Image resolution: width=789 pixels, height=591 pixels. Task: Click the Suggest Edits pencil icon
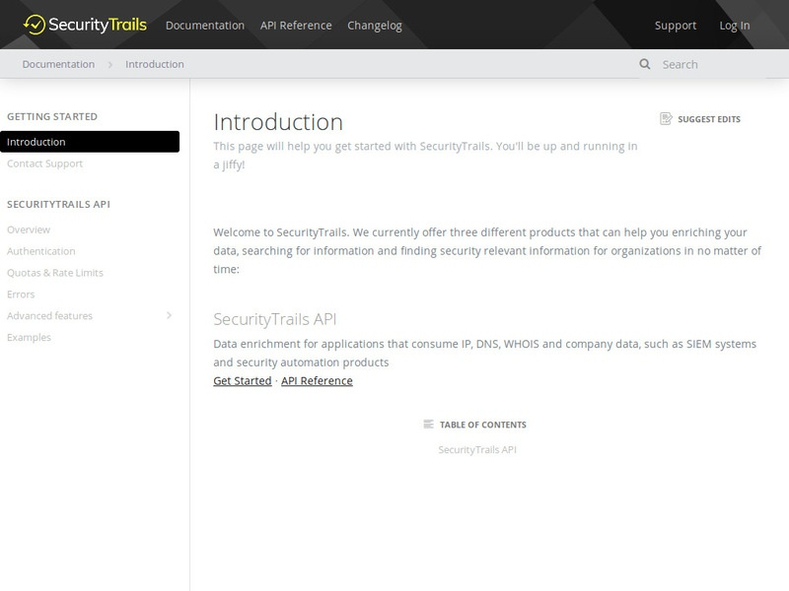pyautogui.click(x=666, y=119)
